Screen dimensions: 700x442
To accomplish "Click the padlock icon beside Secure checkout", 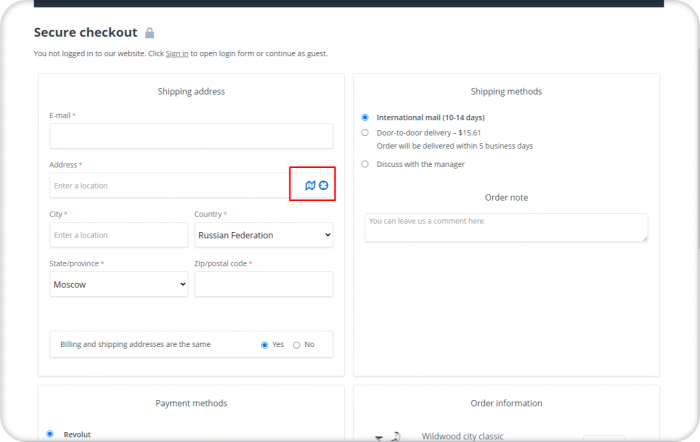I will [x=150, y=33].
